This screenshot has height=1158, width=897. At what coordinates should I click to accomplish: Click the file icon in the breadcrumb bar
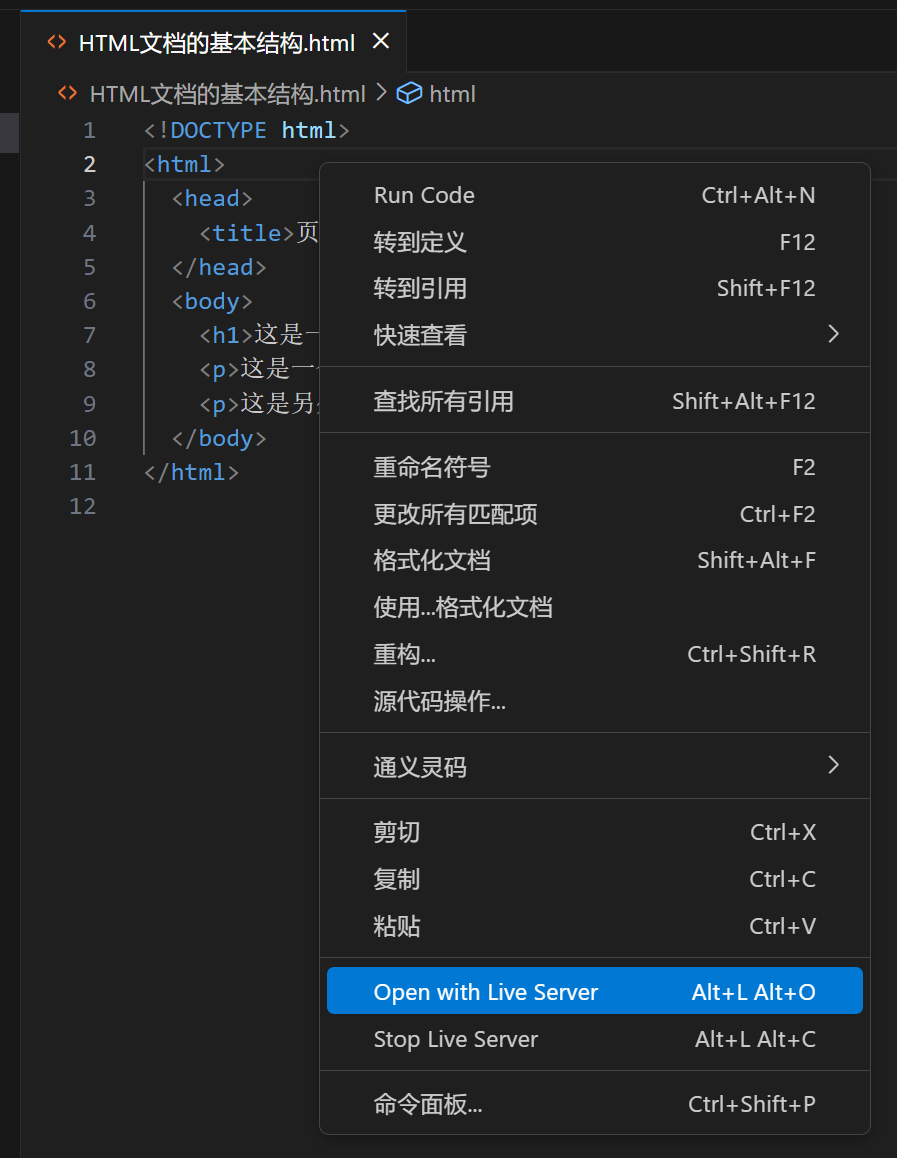point(67,93)
